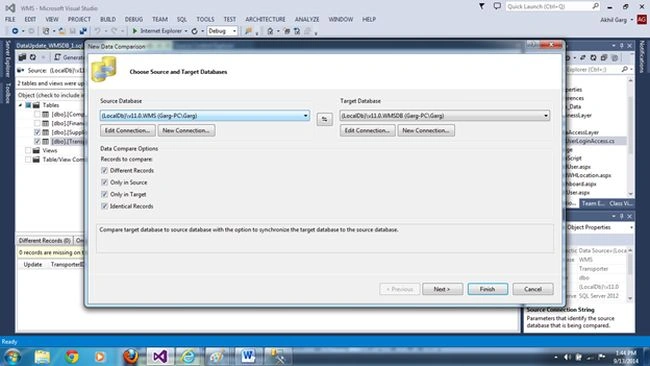Screen dimensions: 650x366
Task: Show hidden system tray icons arrow
Action: tap(555, 357)
